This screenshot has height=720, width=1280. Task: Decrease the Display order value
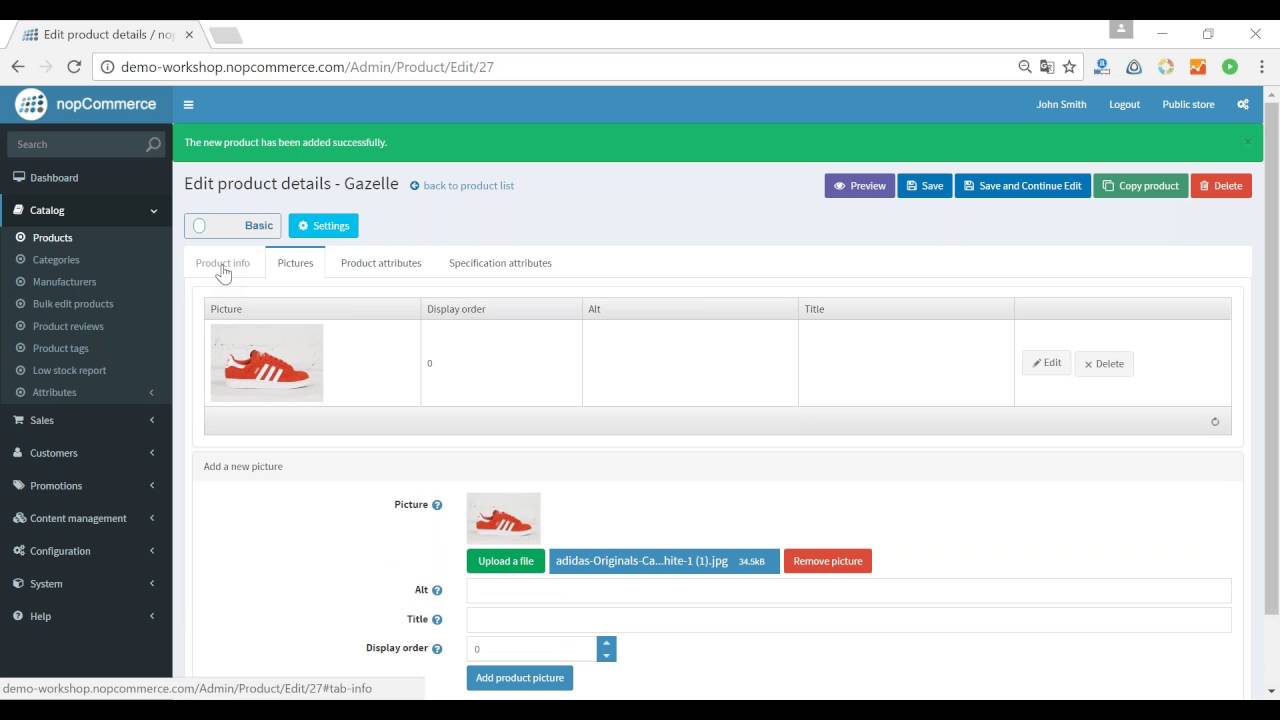606,656
